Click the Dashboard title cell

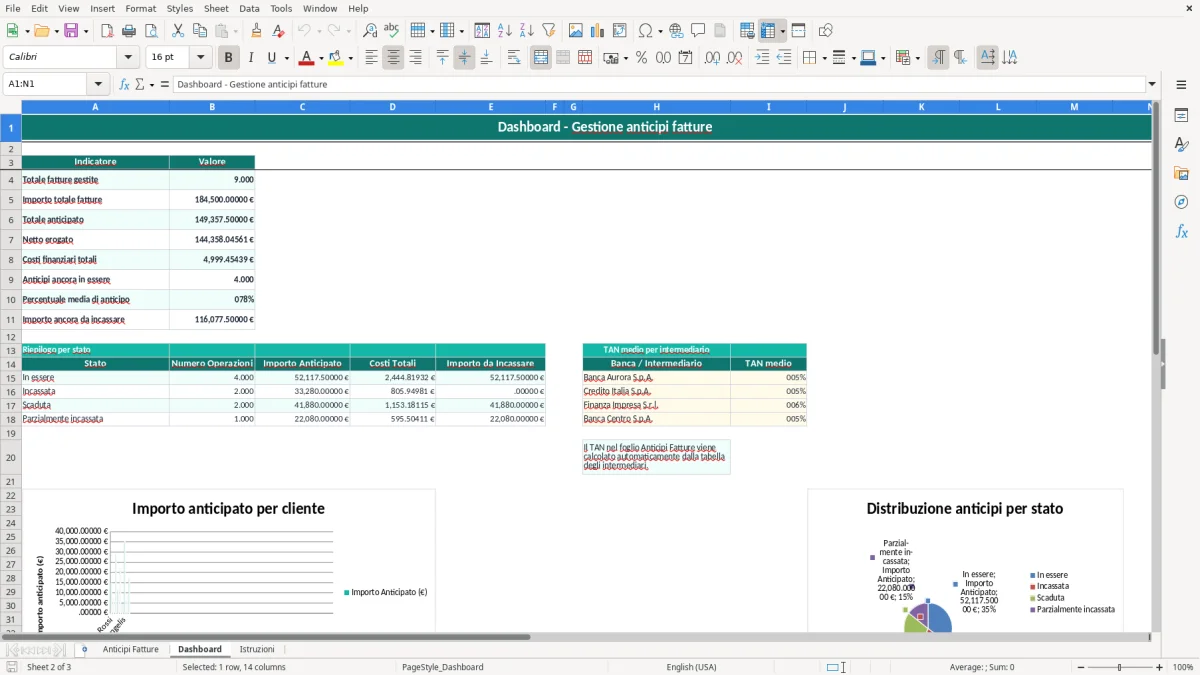(586, 127)
